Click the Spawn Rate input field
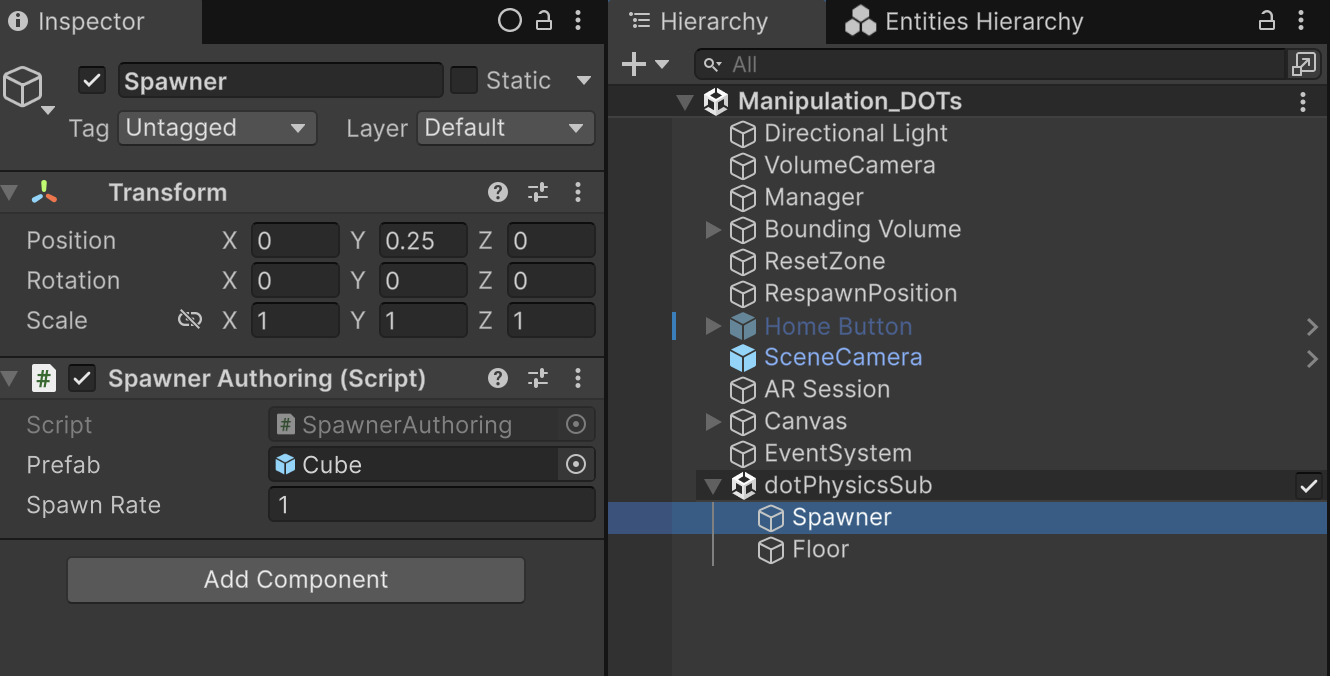 (x=432, y=505)
